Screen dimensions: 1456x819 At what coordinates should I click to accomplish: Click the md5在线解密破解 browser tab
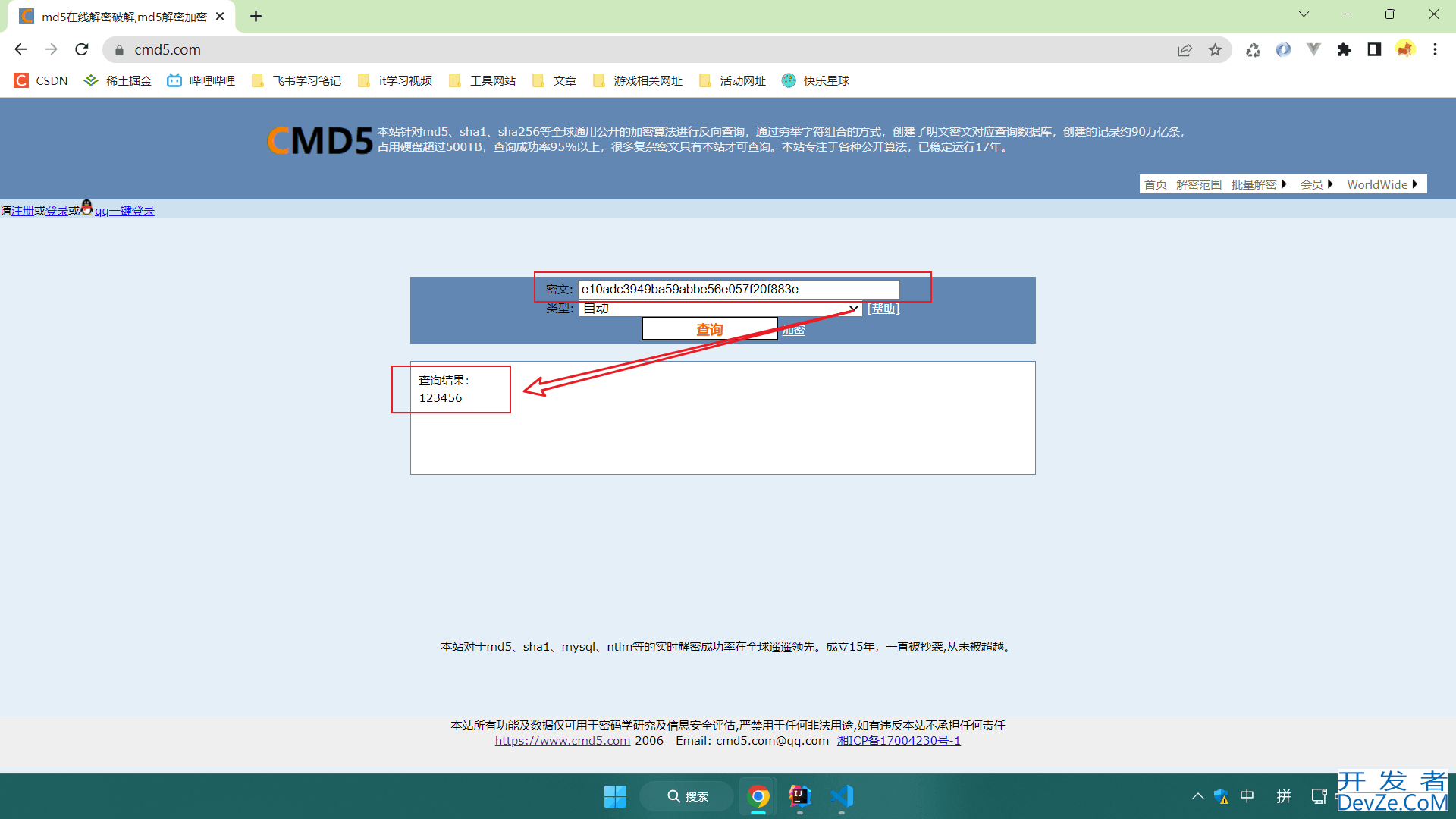click(x=121, y=17)
